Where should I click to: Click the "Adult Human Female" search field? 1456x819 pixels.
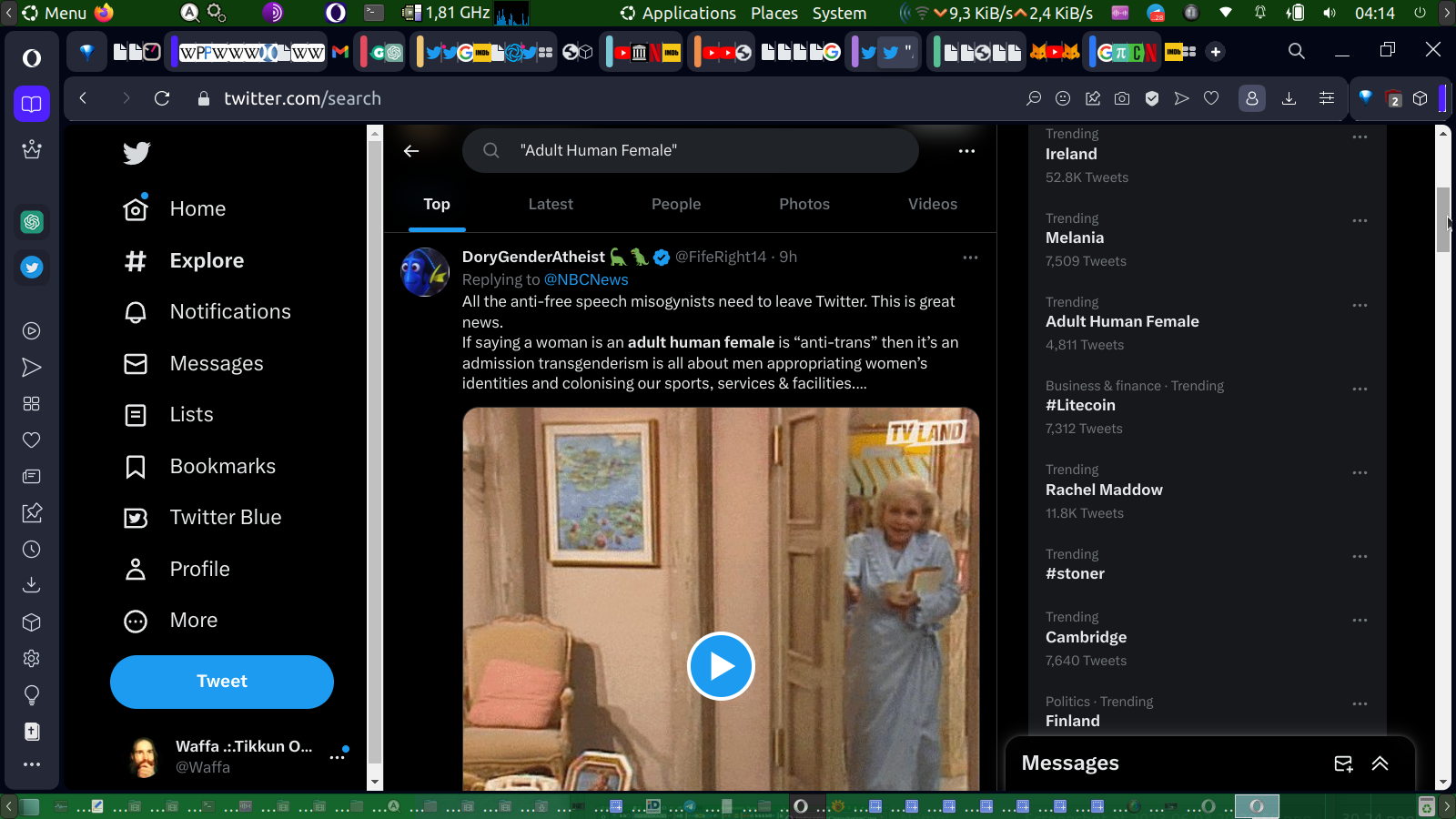[x=691, y=151]
